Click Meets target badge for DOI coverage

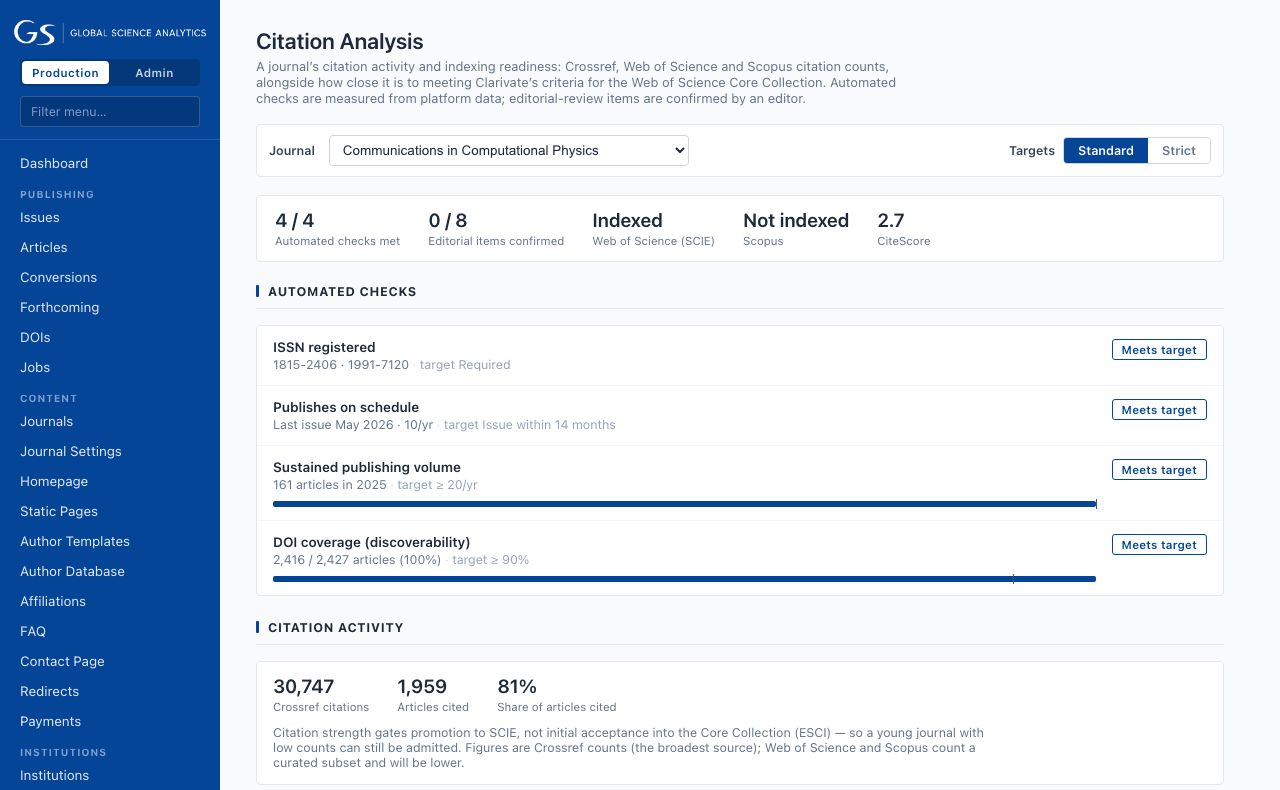1159,545
